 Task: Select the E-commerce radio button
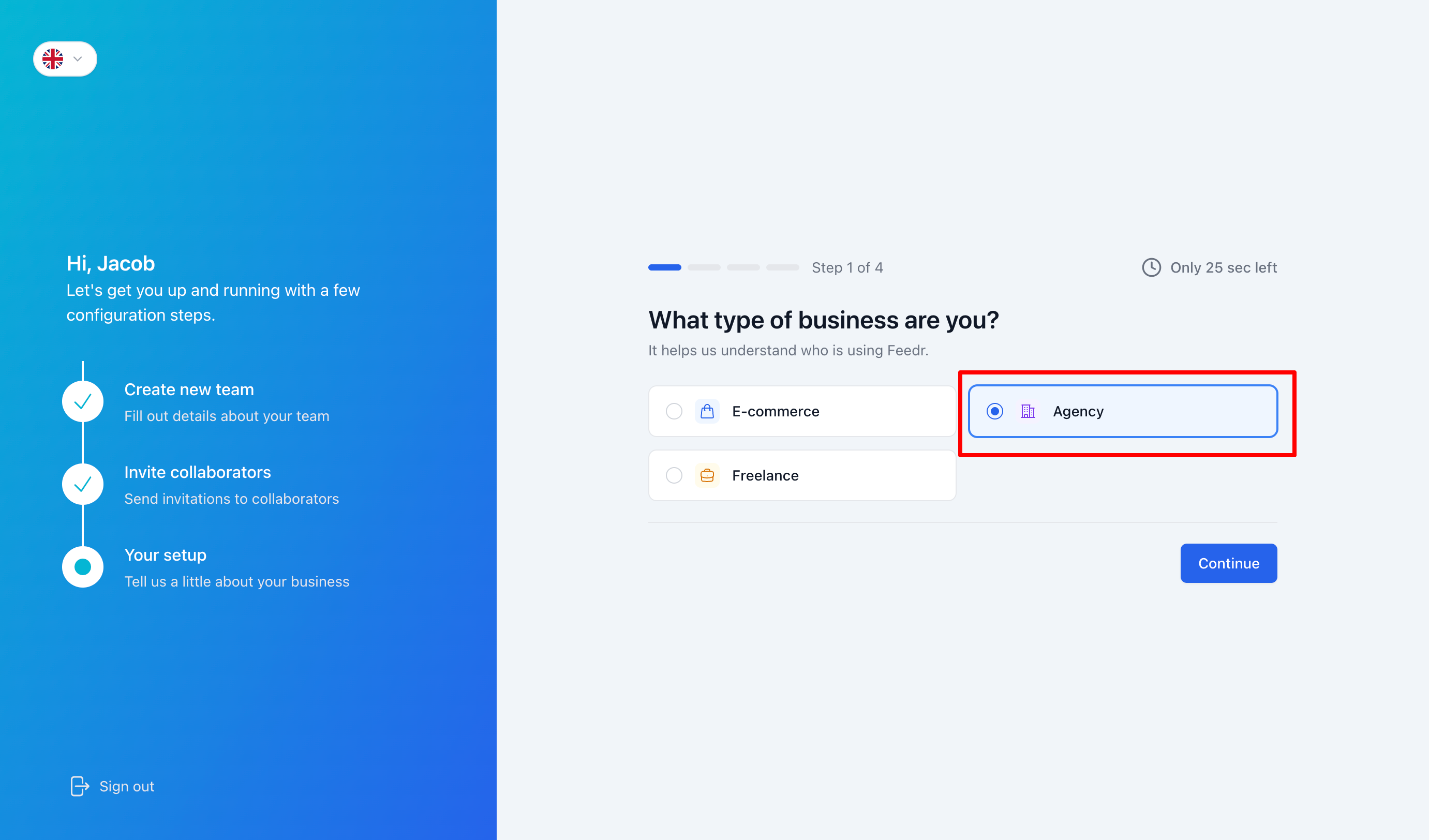[x=674, y=411]
